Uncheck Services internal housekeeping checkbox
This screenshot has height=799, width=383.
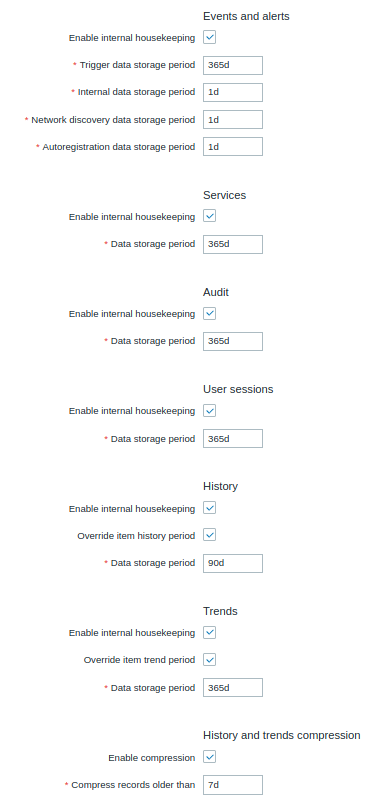coord(209,216)
